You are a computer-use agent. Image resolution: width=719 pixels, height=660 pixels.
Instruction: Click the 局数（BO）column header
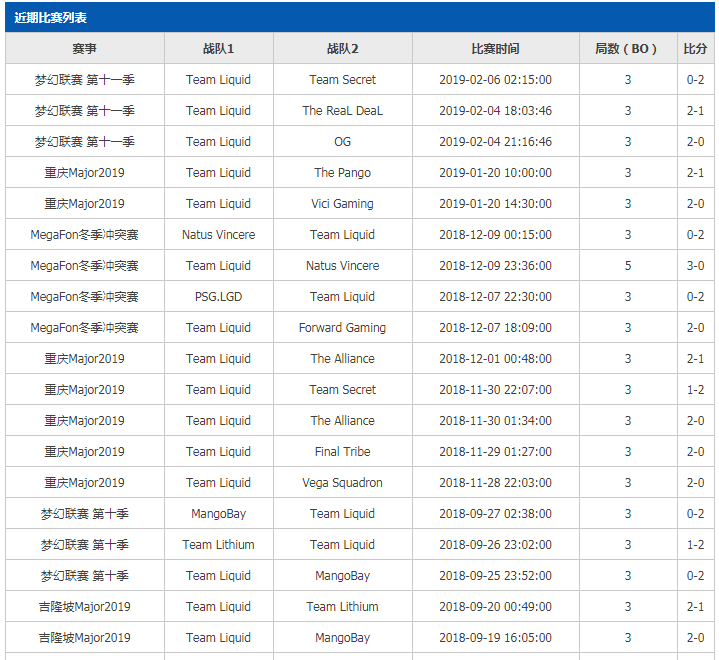pos(626,49)
